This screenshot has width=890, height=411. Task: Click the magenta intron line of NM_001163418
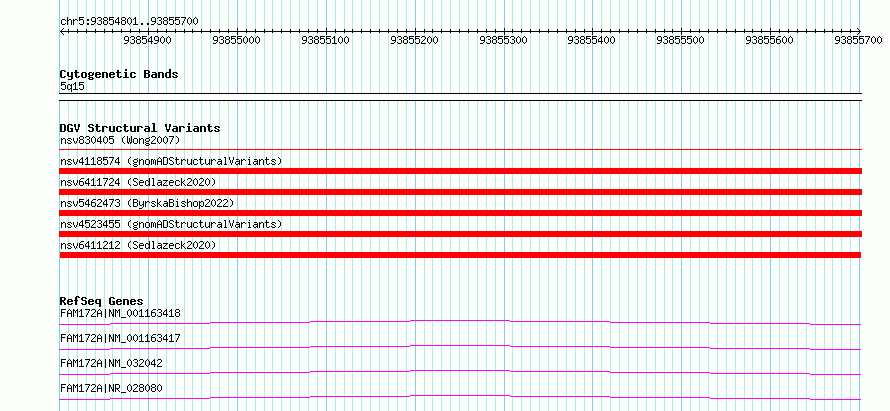pyautogui.click(x=460, y=322)
